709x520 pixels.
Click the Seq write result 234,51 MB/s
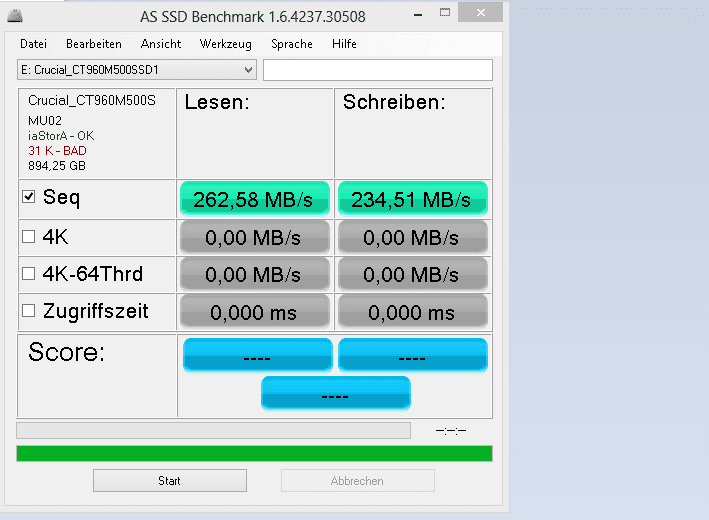(413, 199)
